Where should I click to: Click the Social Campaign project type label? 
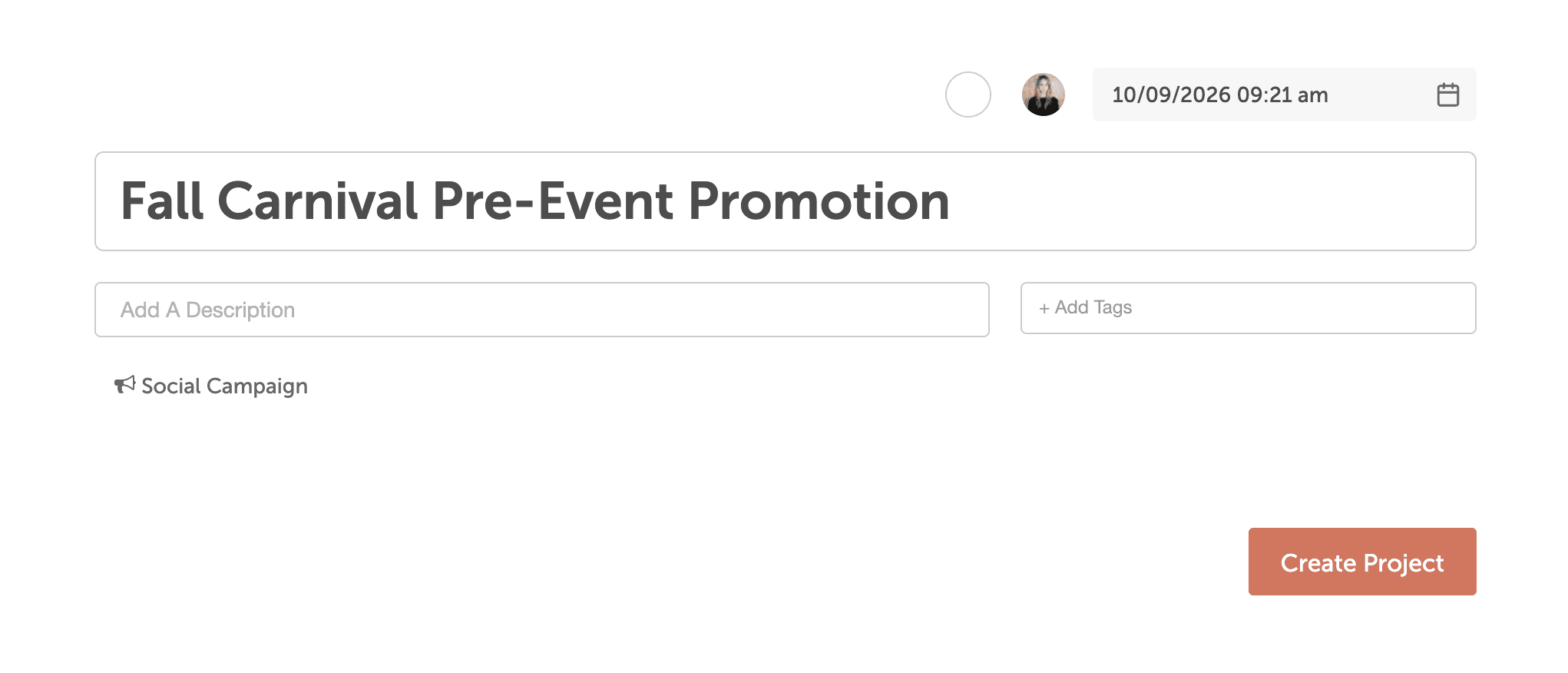click(x=224, y=386)
